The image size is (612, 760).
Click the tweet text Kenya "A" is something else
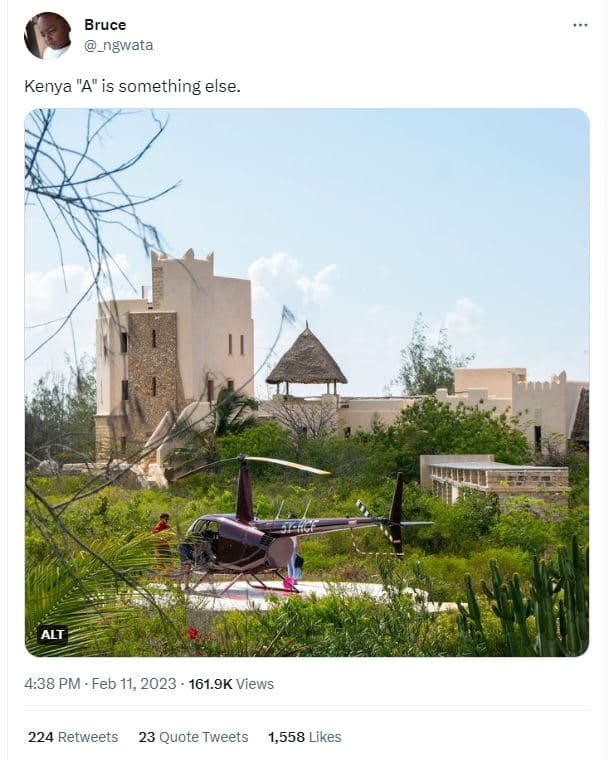[x=132, y=86]
